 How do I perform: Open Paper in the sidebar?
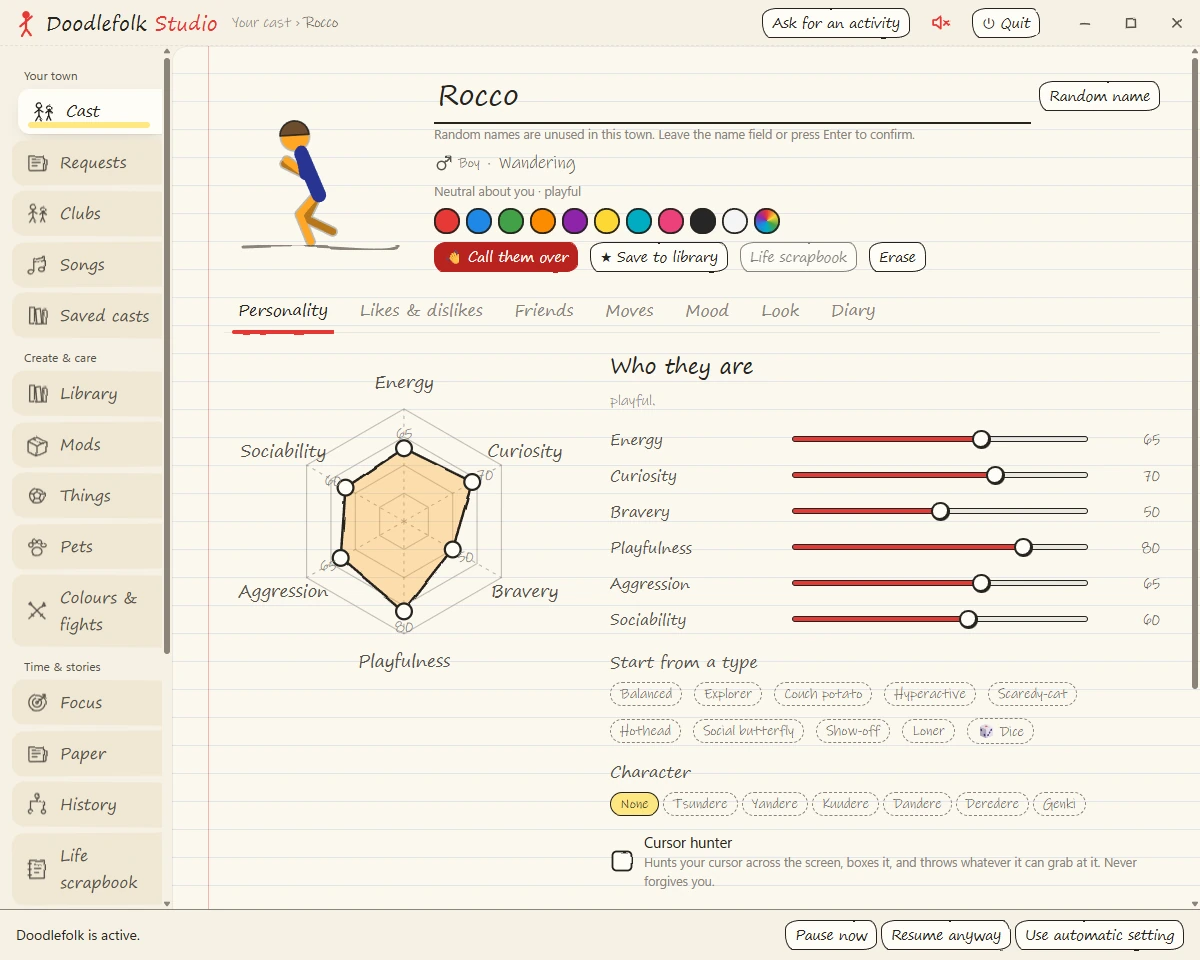pyautogui.click(x=87, y=753)
